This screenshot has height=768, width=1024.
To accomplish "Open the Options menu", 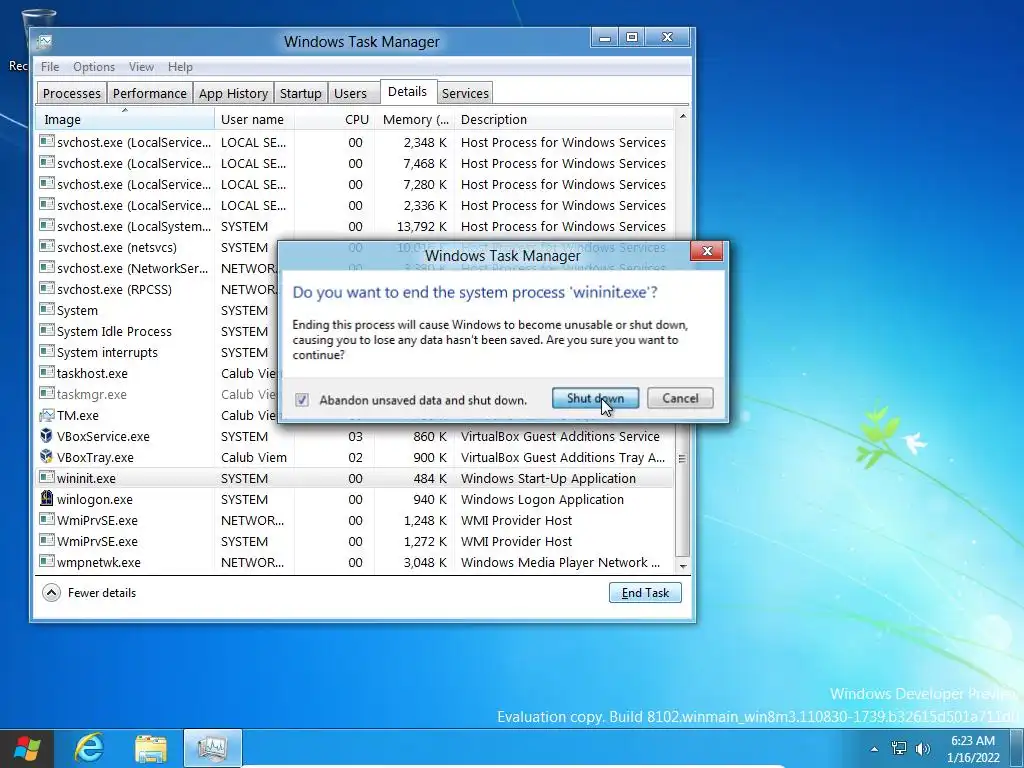I will 93,67.
